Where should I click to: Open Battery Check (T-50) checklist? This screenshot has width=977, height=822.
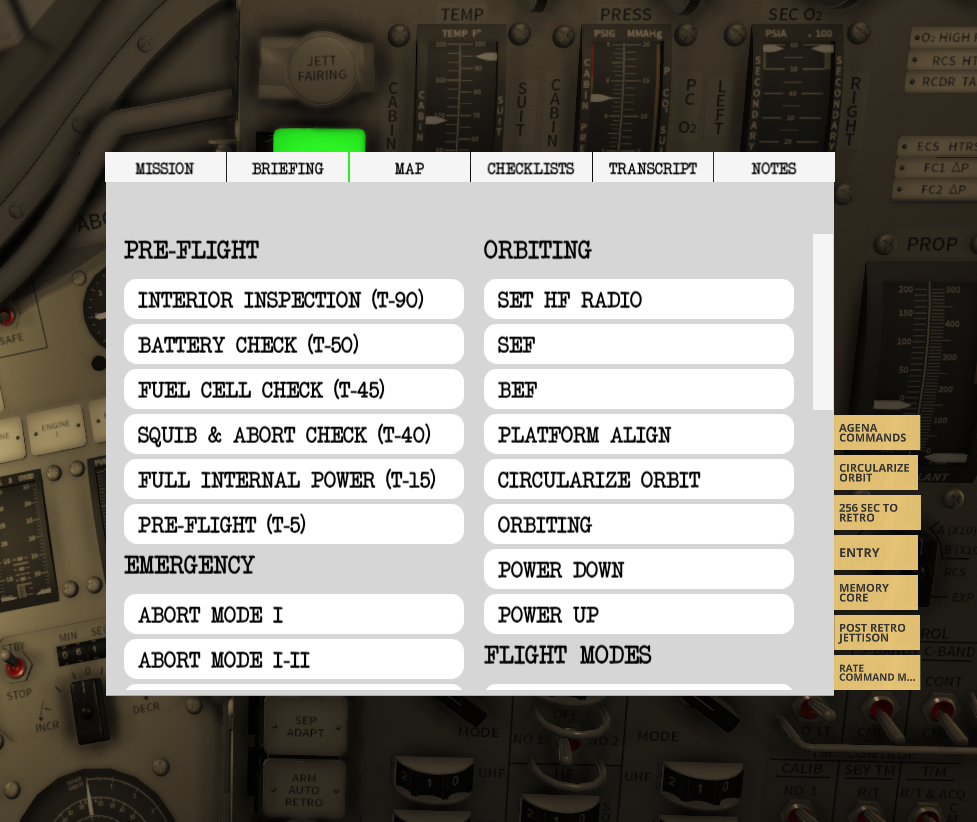pyautogui.click(x=293, y=345)
